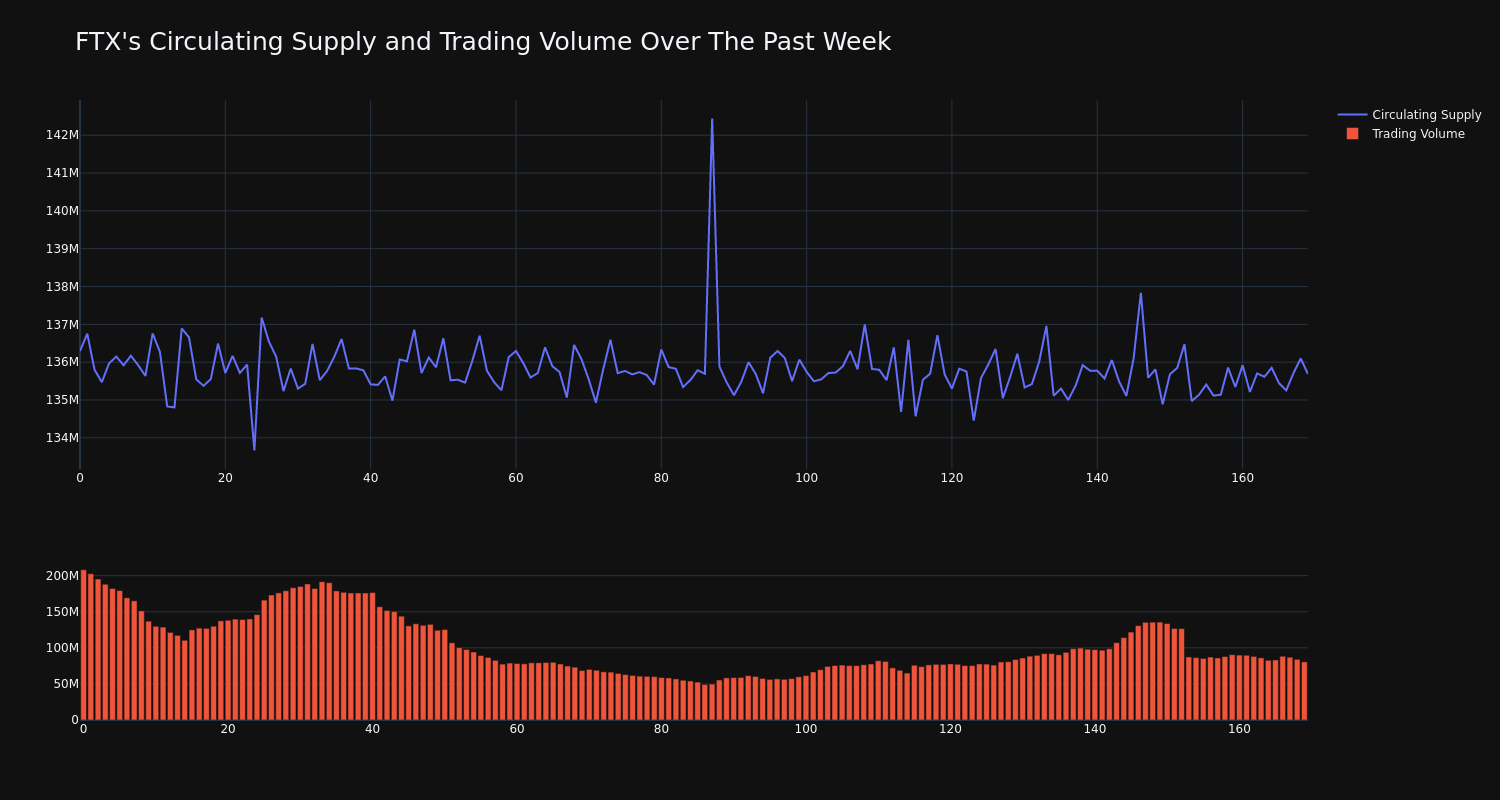Click the Circulating Supply legend line marker
The width and height of the screenshot is (1500, 800).
pyautogui.click(x=1352, y=115)
